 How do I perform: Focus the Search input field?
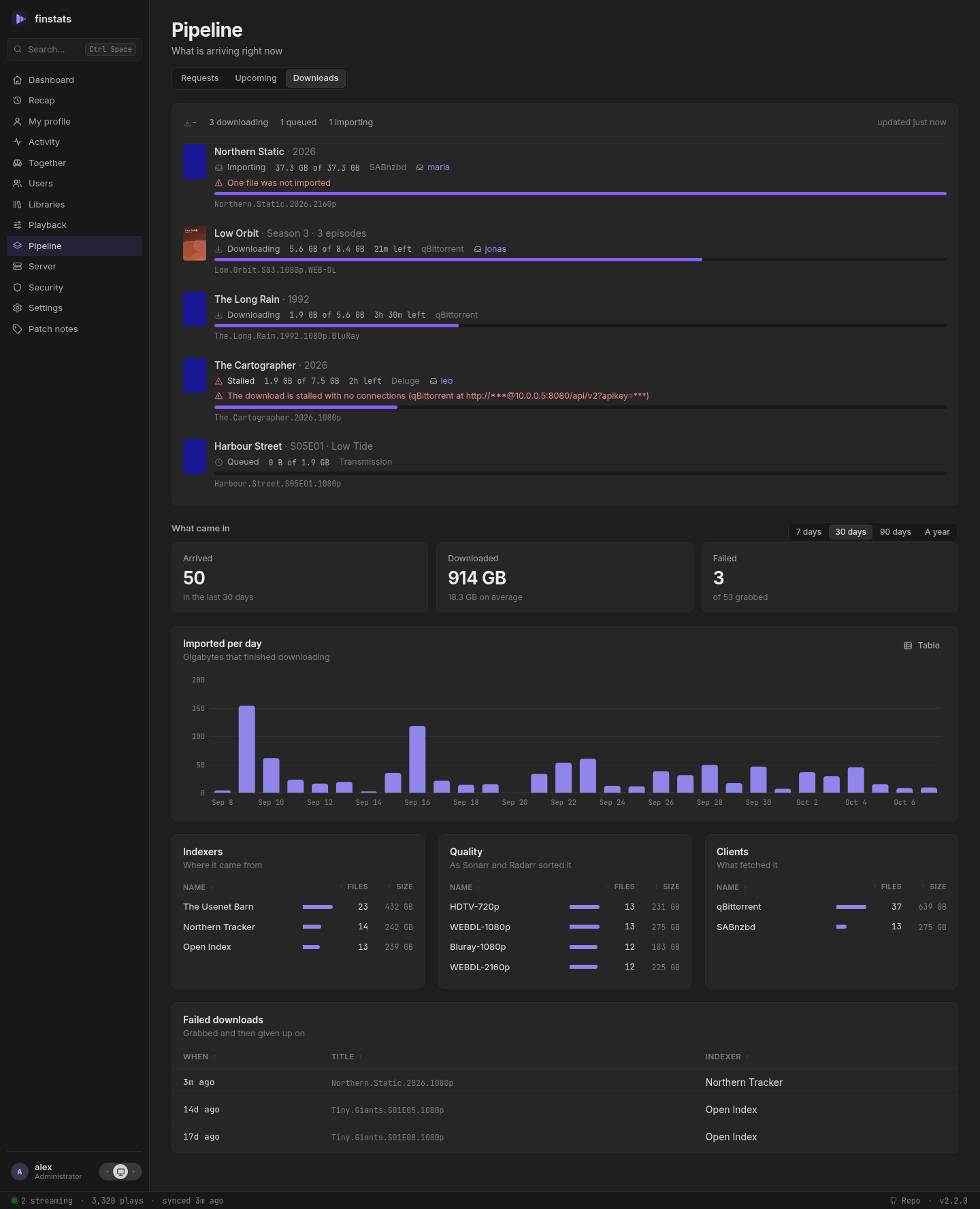(x=74, y=49)
